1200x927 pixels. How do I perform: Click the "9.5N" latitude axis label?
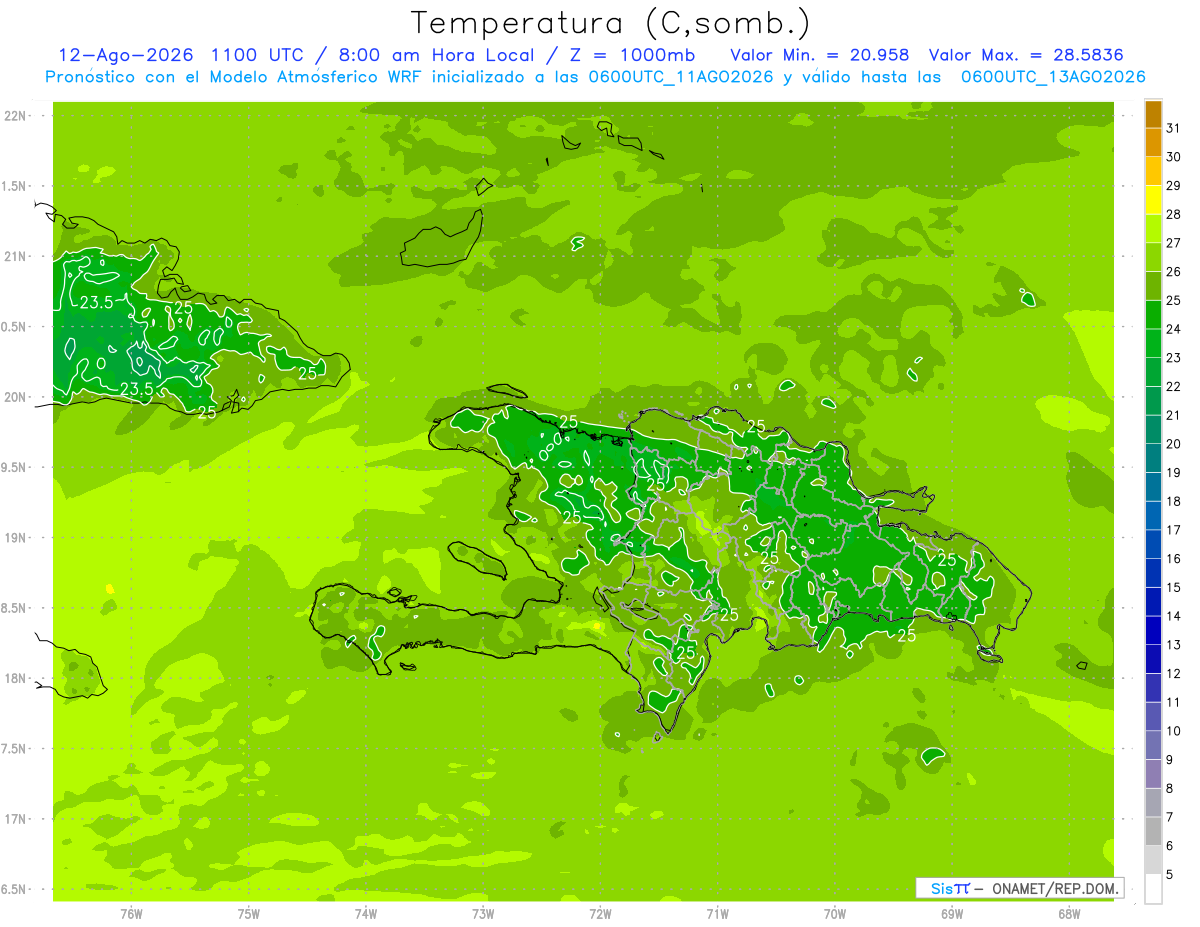14,467
